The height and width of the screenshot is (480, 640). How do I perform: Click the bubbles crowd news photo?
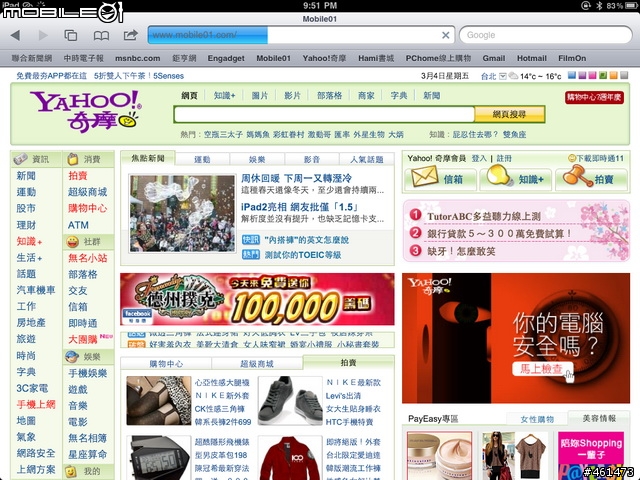tap(182, 213)
